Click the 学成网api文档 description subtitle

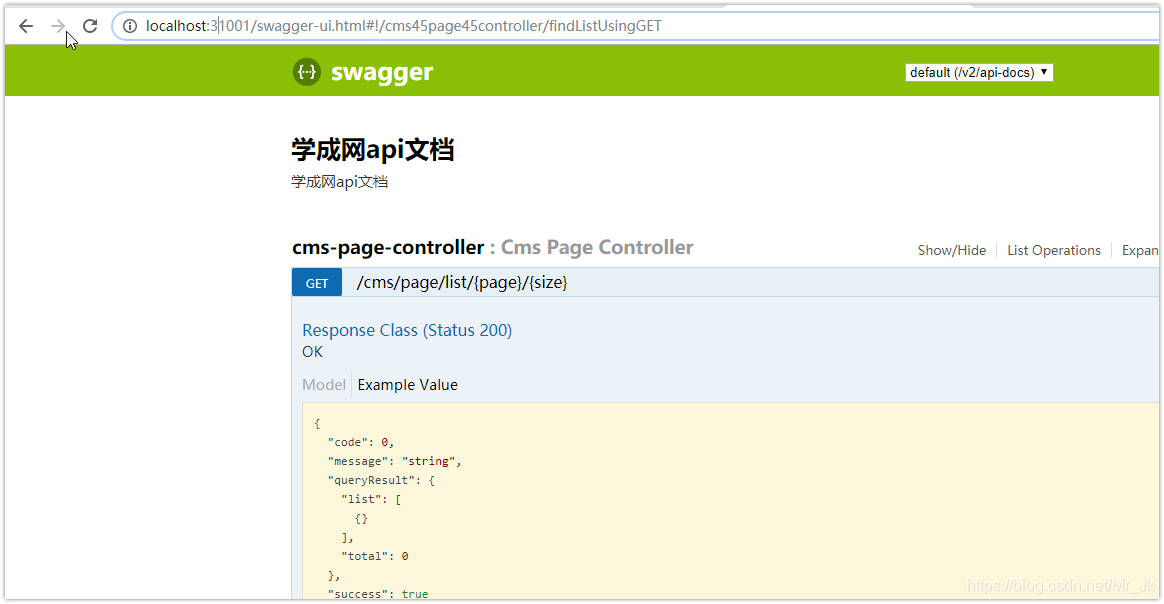pyautogui.click(x=339, y=182)
